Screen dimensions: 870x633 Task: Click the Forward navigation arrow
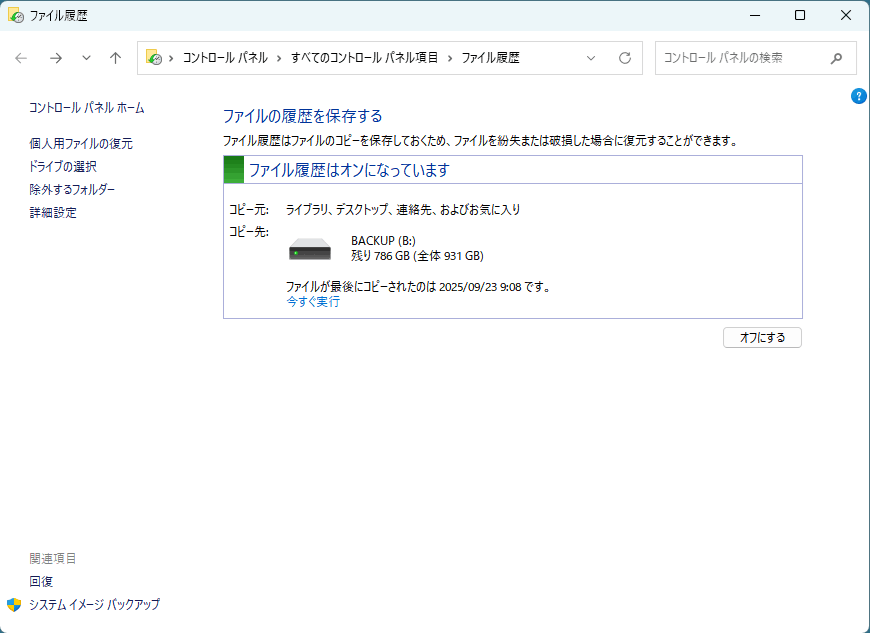[56, 58]
